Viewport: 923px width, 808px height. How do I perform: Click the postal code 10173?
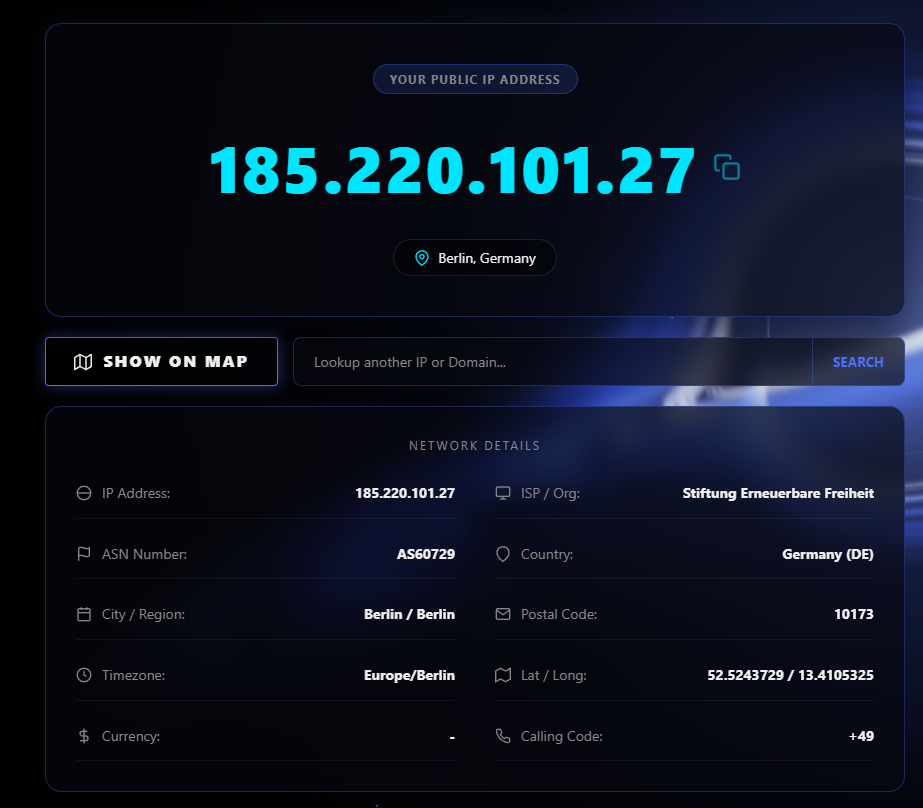tap(854, 614)
